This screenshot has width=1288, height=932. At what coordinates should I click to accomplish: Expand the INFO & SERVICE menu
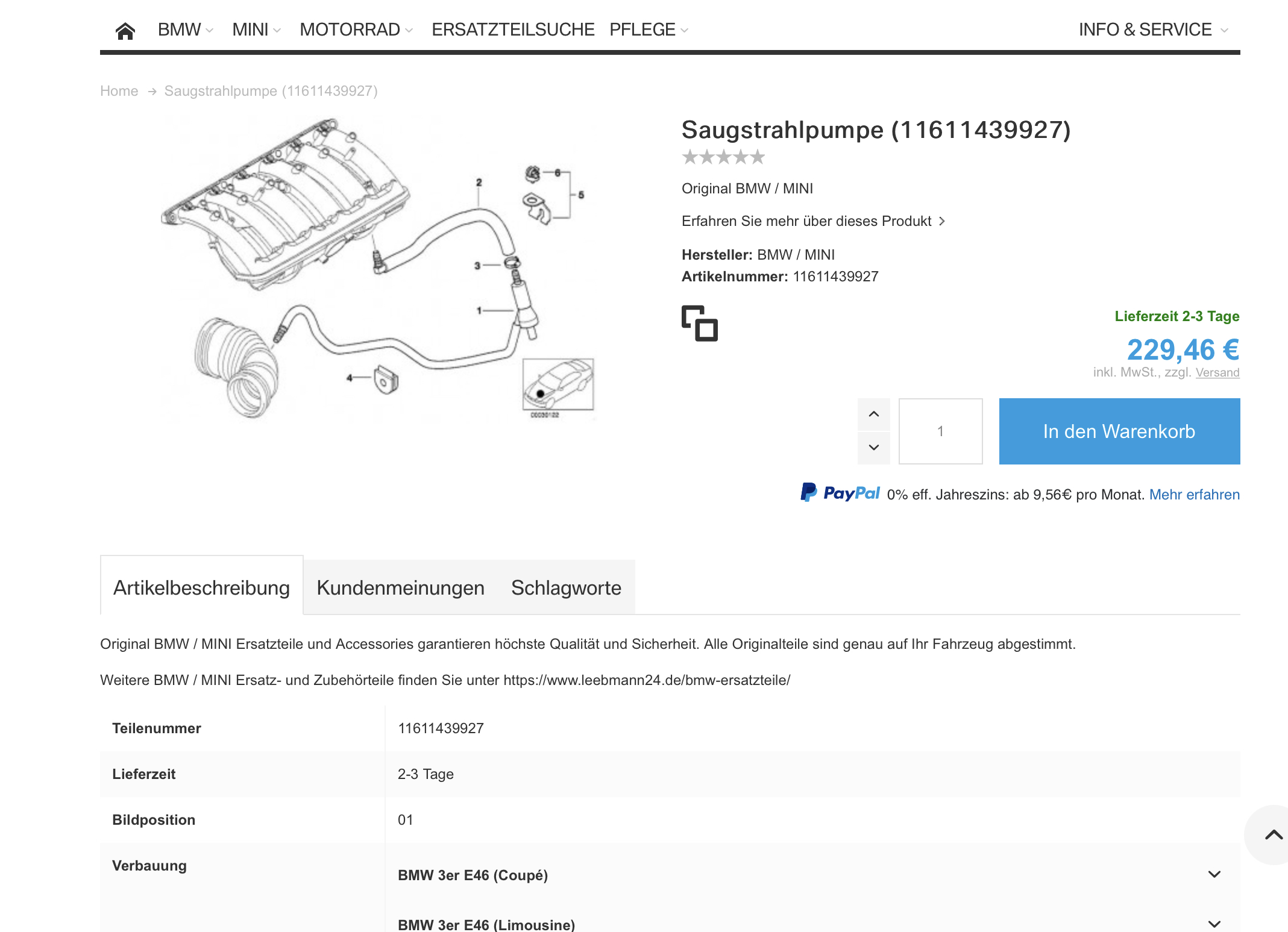[1154, 30]
